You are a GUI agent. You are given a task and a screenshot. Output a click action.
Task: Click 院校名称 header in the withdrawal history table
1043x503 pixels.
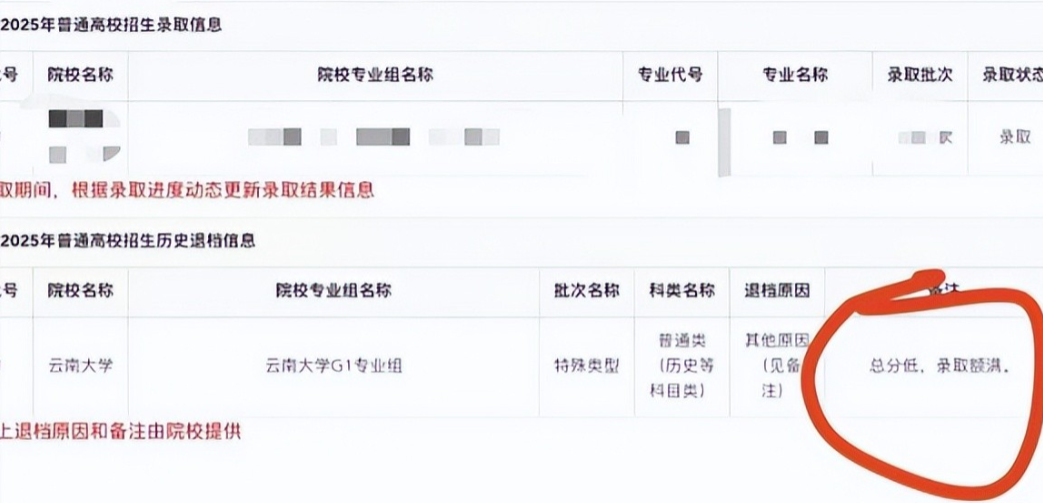pos(80,291)
